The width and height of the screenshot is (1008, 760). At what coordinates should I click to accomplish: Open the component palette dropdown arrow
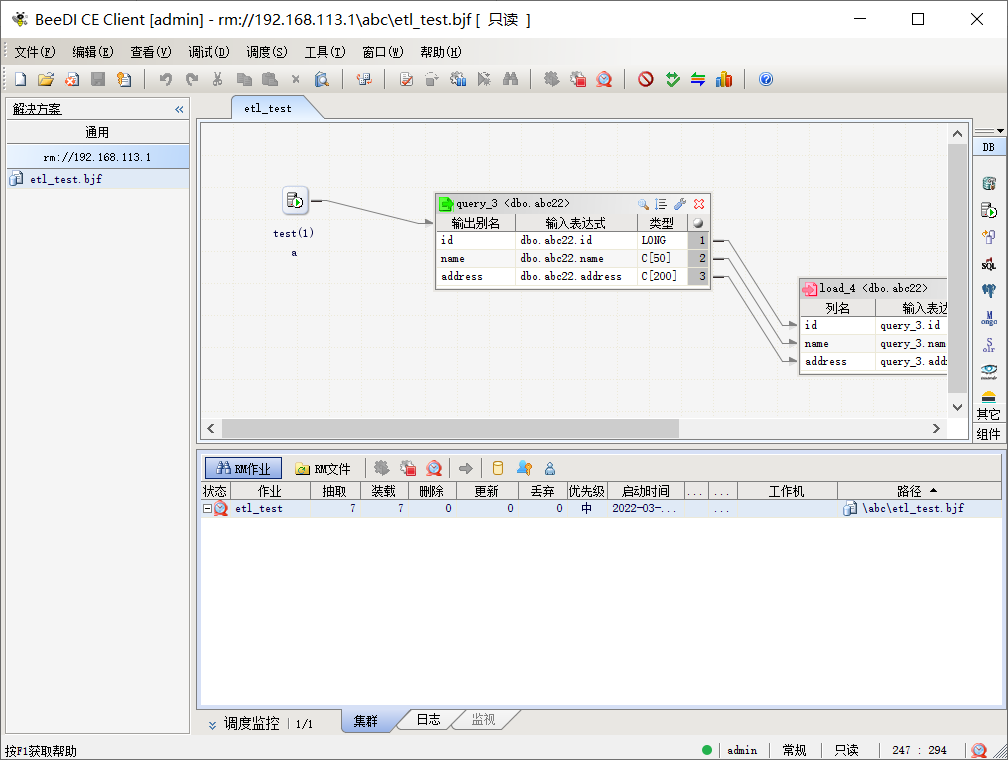[1000, 131]
